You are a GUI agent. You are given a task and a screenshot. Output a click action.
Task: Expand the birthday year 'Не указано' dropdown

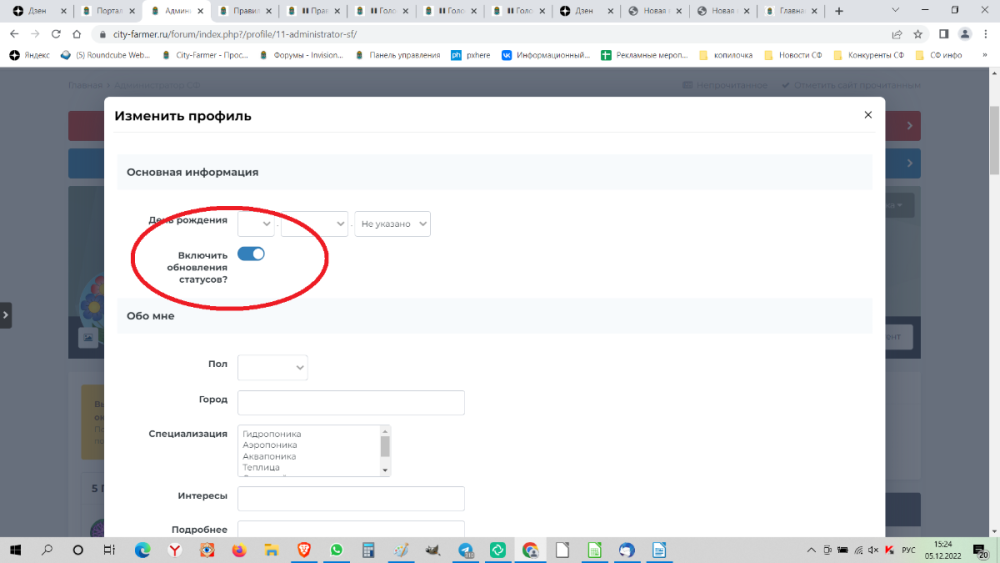click(x=392, y=224)
